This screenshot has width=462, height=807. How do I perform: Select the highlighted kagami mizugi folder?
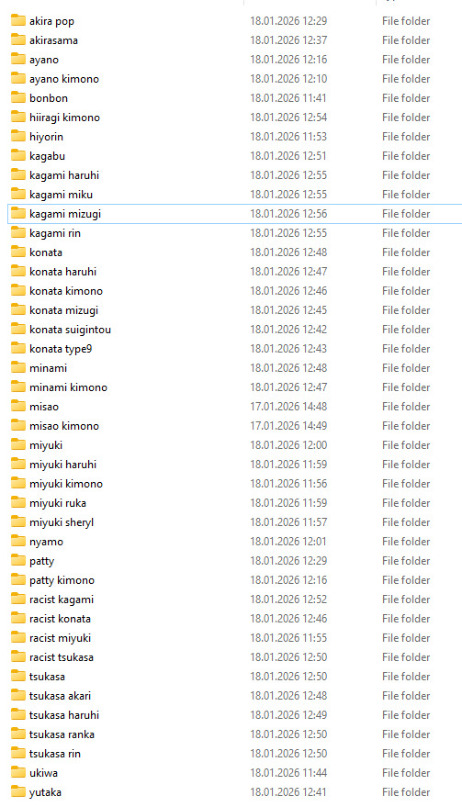(x=235, y=214)
